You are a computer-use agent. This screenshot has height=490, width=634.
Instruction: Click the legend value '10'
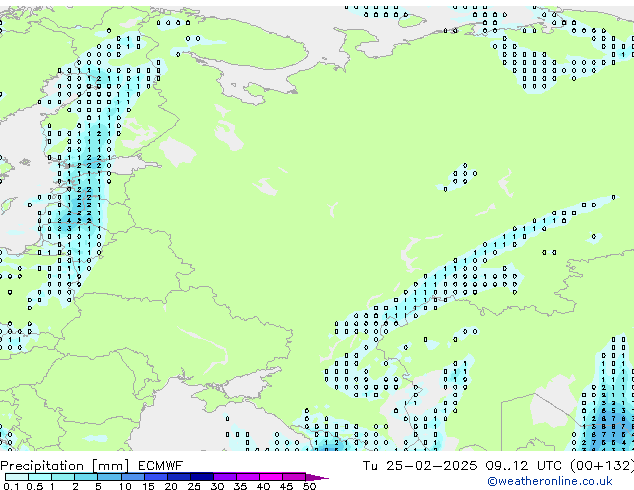[x=125, y=486]
